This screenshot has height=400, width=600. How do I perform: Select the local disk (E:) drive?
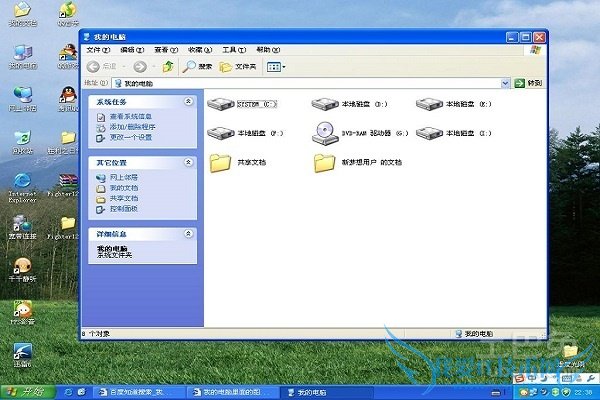[x=454, y=104]
